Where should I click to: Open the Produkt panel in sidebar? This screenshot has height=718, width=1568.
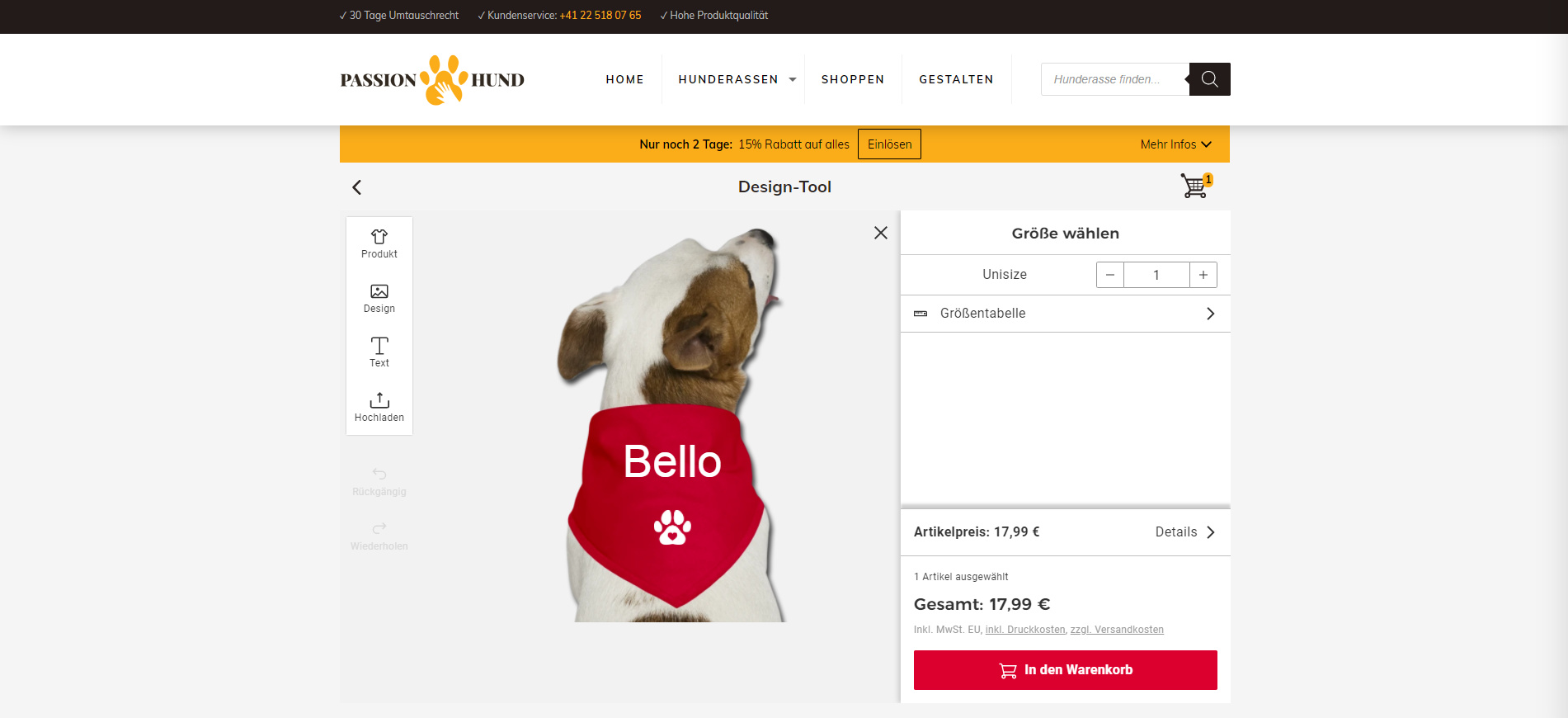pyautogui.click(x=379, y=243)
